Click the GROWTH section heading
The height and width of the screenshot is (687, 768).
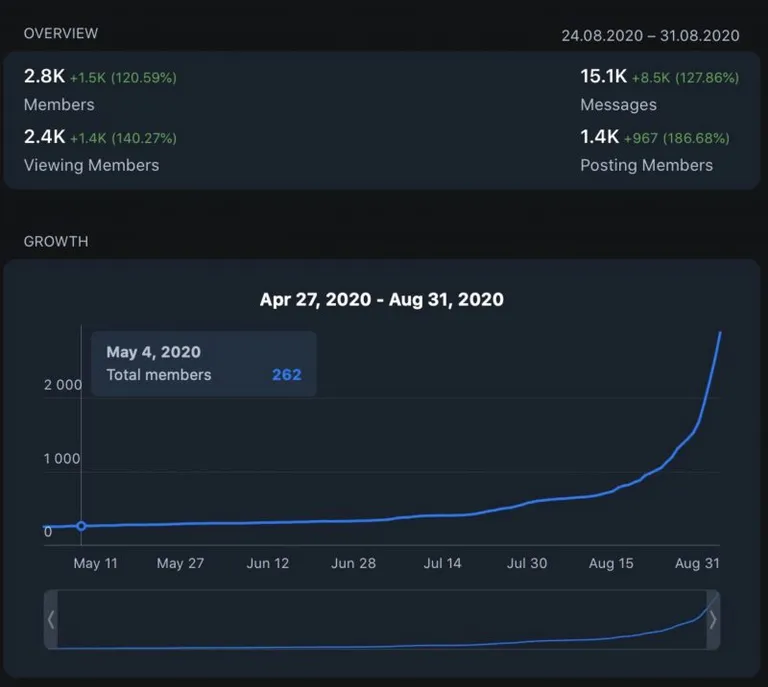(x=56, y=241)
